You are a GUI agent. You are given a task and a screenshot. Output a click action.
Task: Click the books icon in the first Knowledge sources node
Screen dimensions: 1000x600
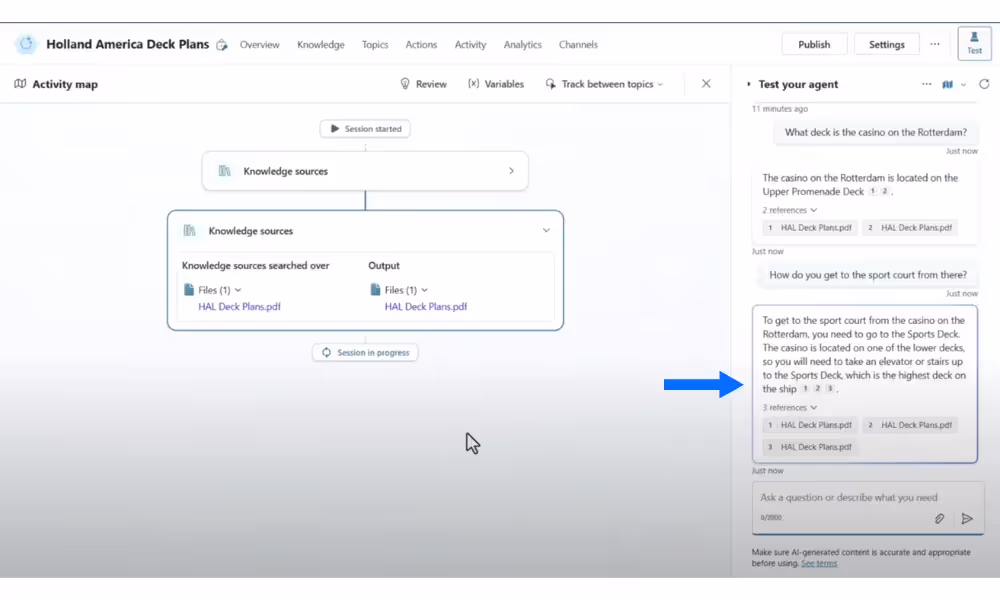pyautogui.click(x=224, y=171)
